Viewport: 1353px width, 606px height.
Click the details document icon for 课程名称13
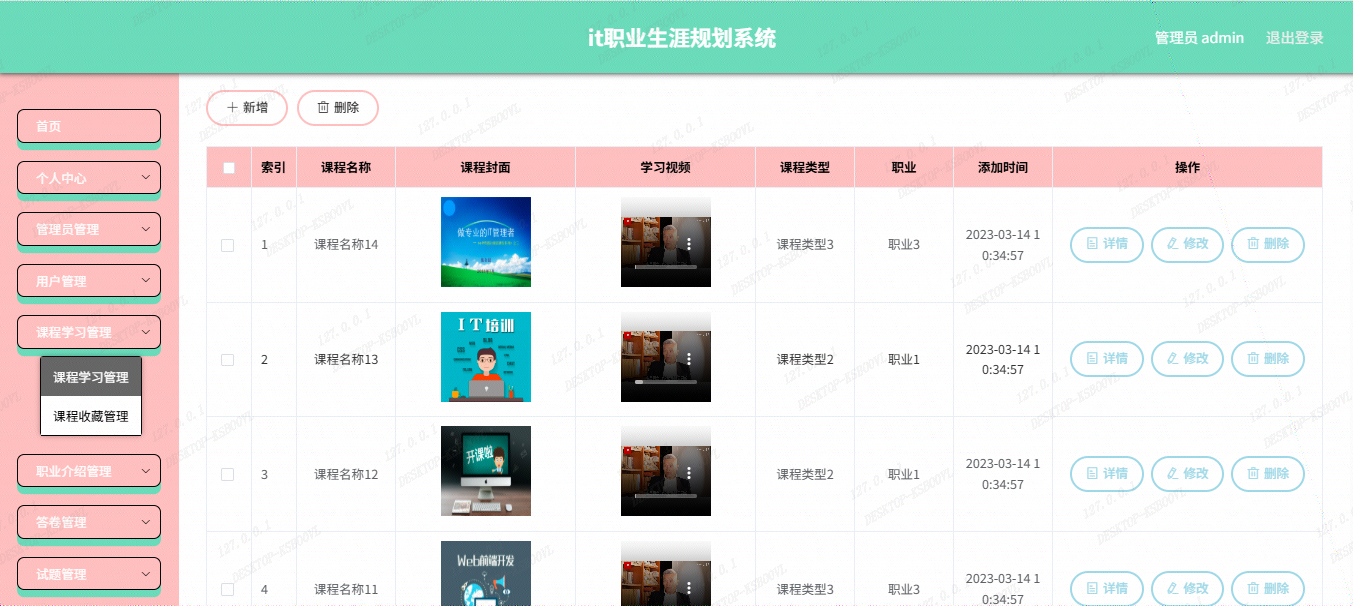(x=1093, y=359)
